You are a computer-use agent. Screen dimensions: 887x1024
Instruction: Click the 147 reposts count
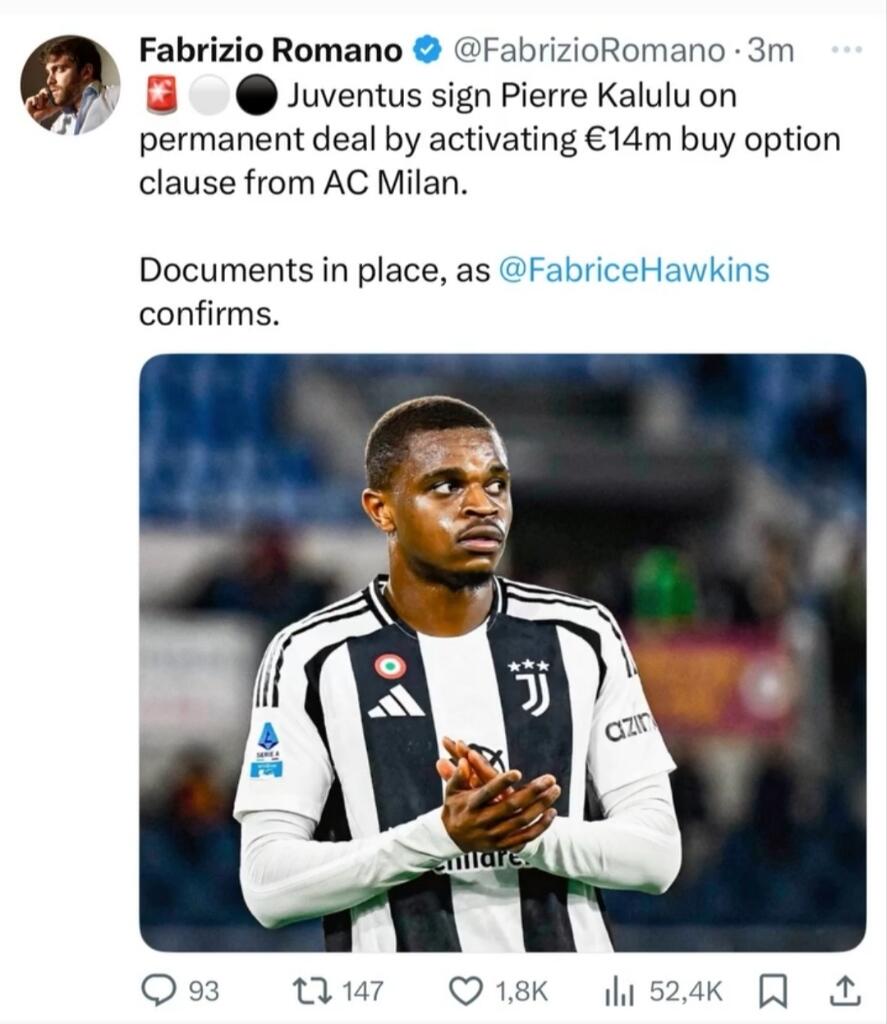362,990
